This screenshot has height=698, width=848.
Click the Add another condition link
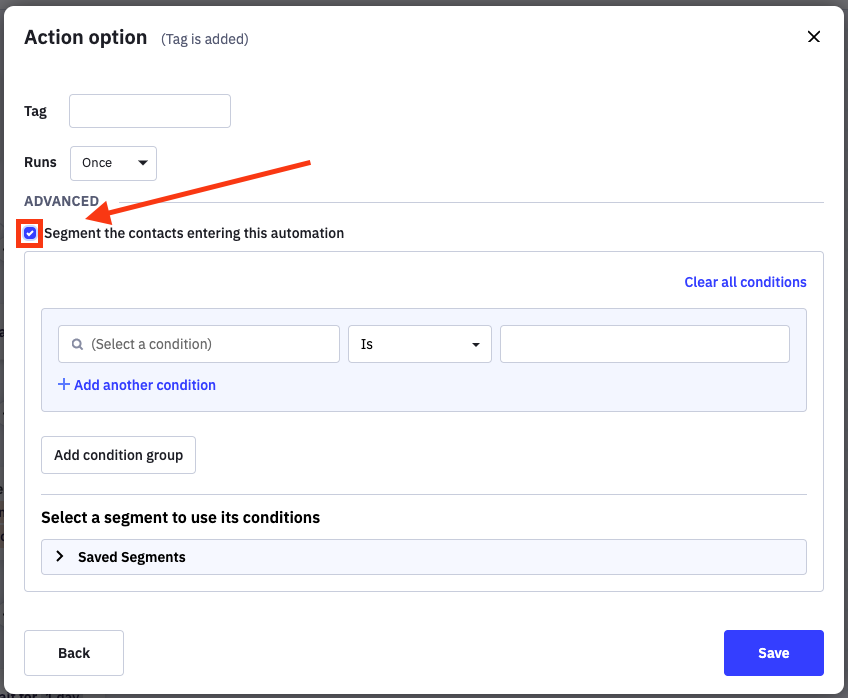[145, 385]
